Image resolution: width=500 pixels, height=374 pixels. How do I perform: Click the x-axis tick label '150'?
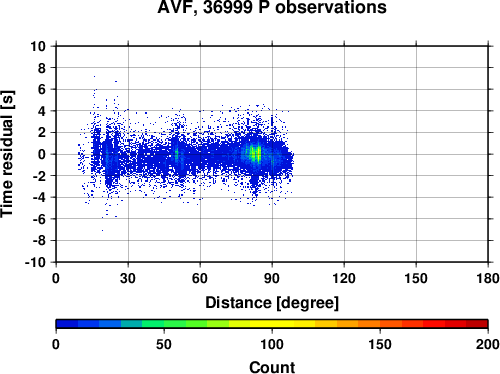[416, 278]
